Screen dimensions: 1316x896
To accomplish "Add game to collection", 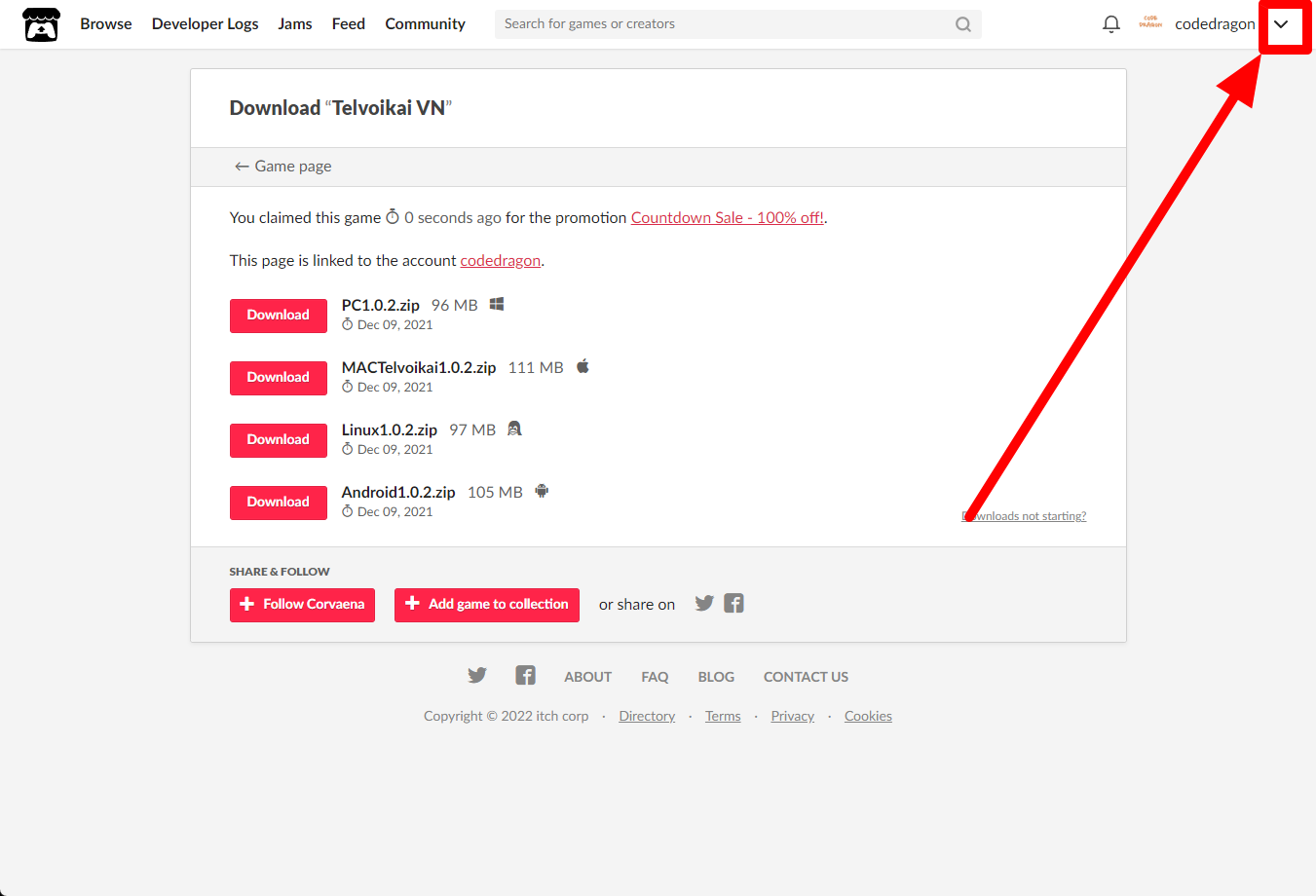I will [487, 605].
